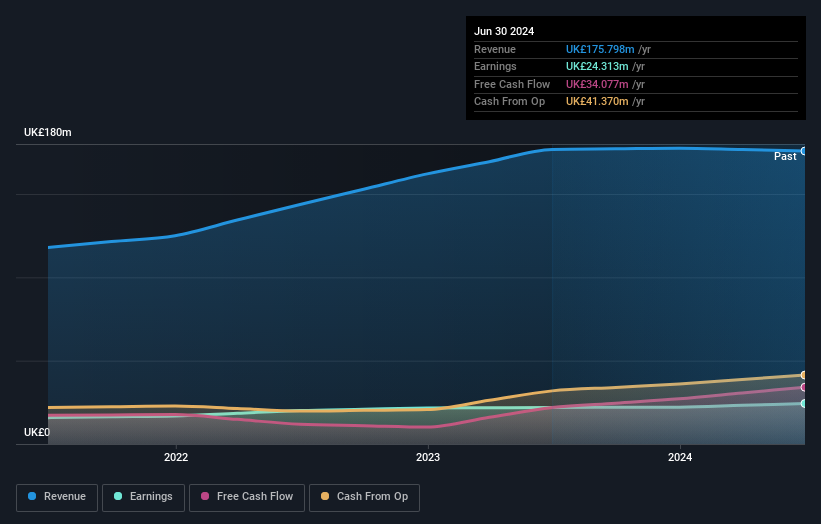Toggle the Earnings legend button
The image size is (821, 524).
(x=143, y=497)
